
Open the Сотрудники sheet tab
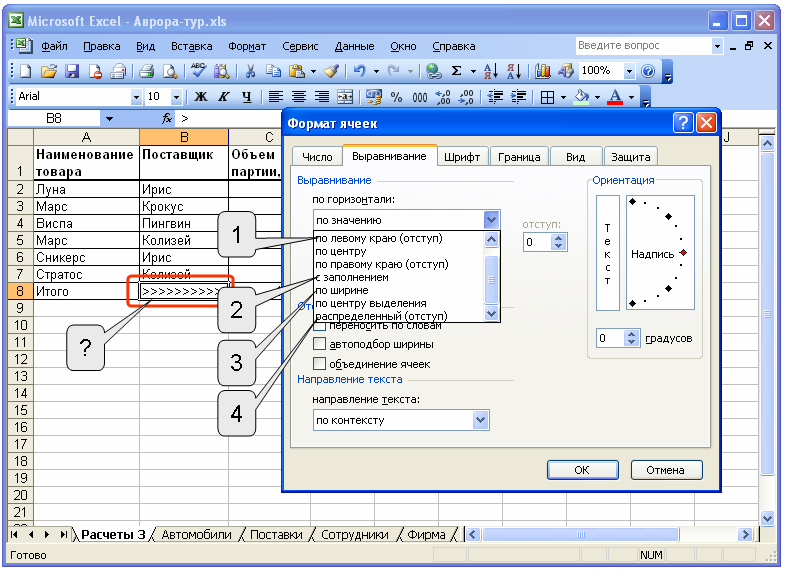[x=355, y=535]
